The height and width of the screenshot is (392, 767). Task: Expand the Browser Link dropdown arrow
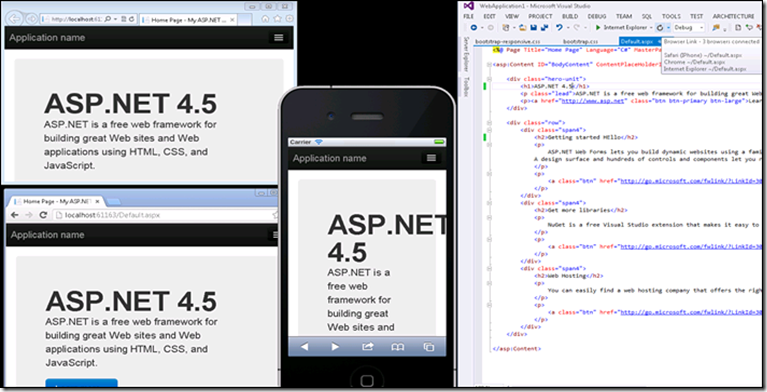coord(668,28)
